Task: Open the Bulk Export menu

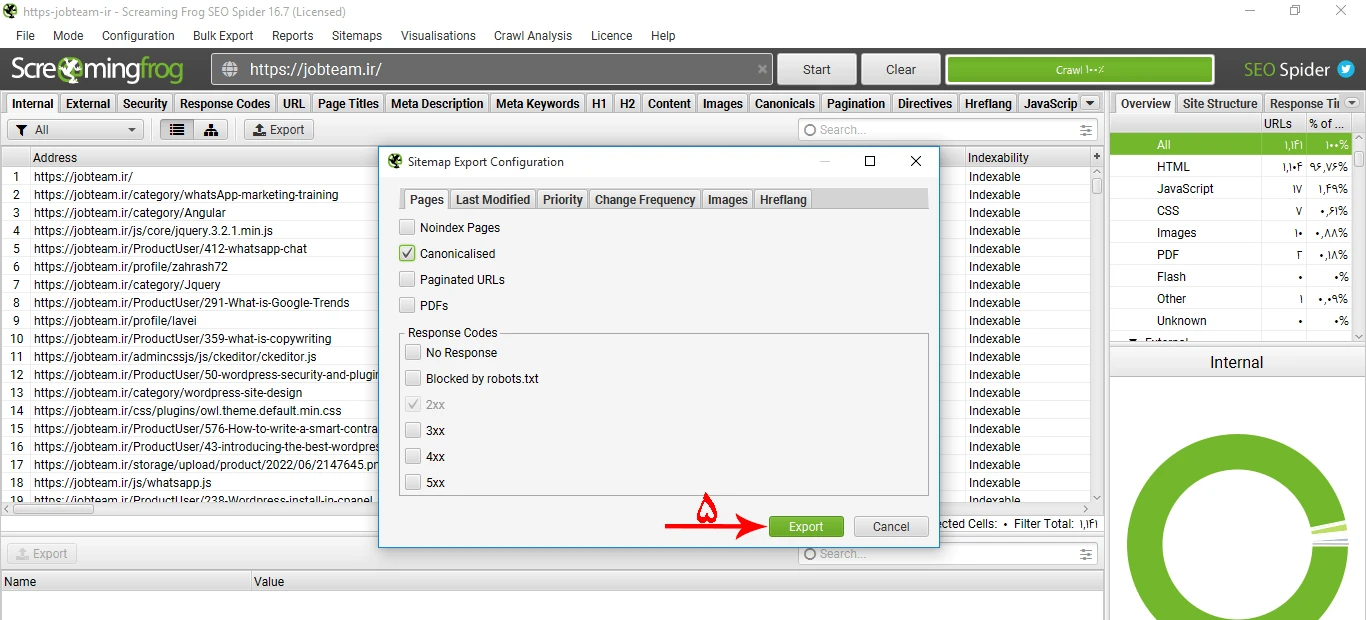Action: 223,35
